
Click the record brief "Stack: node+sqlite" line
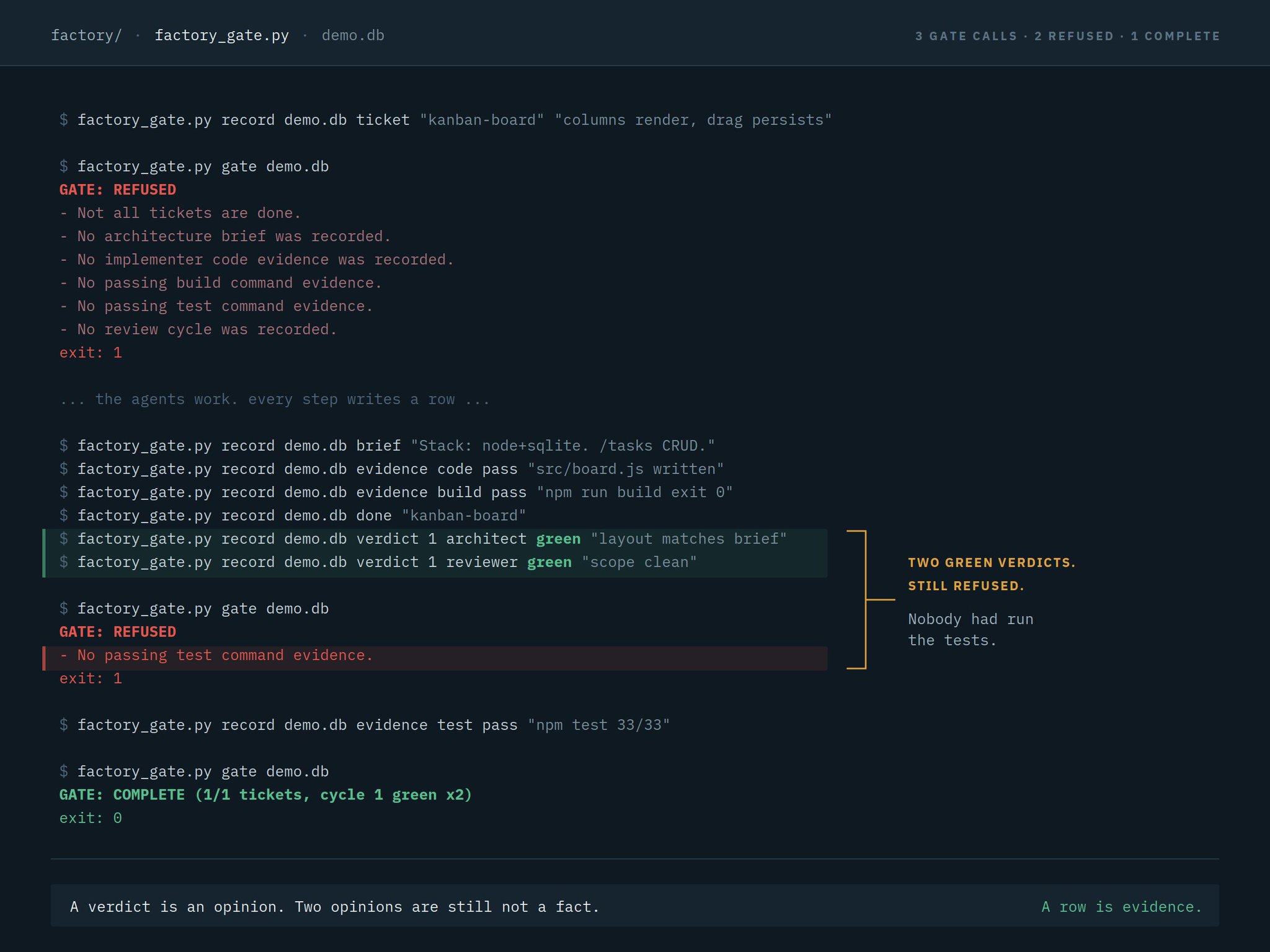387,446
